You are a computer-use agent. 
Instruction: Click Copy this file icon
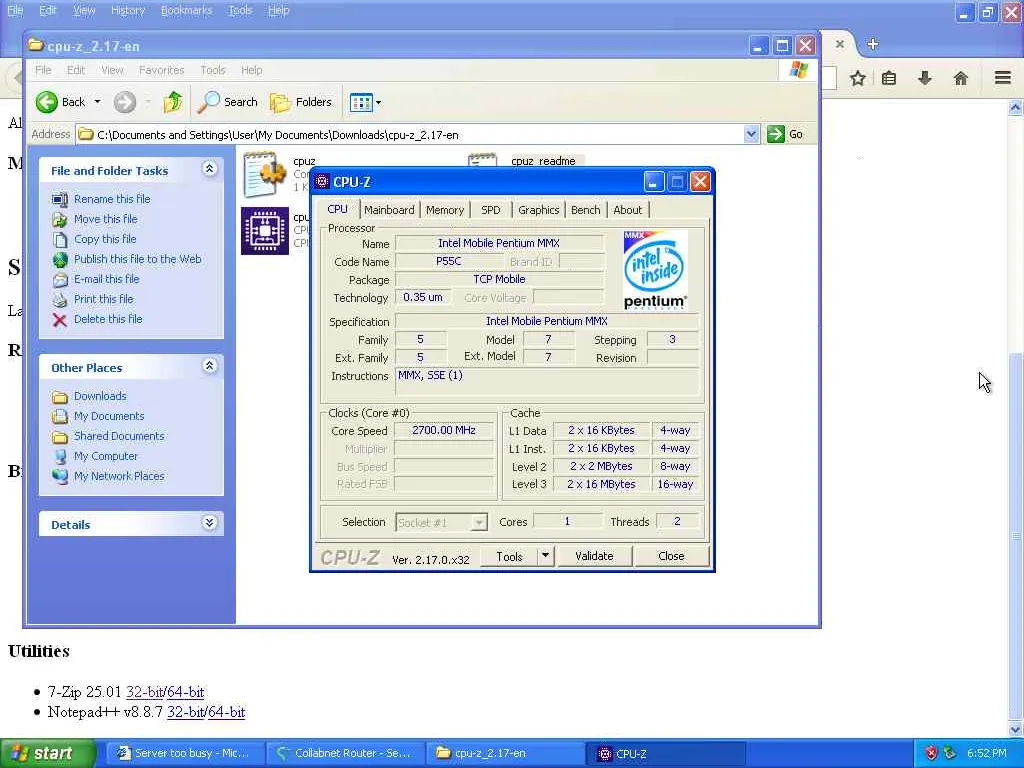[x=60, y=240]
